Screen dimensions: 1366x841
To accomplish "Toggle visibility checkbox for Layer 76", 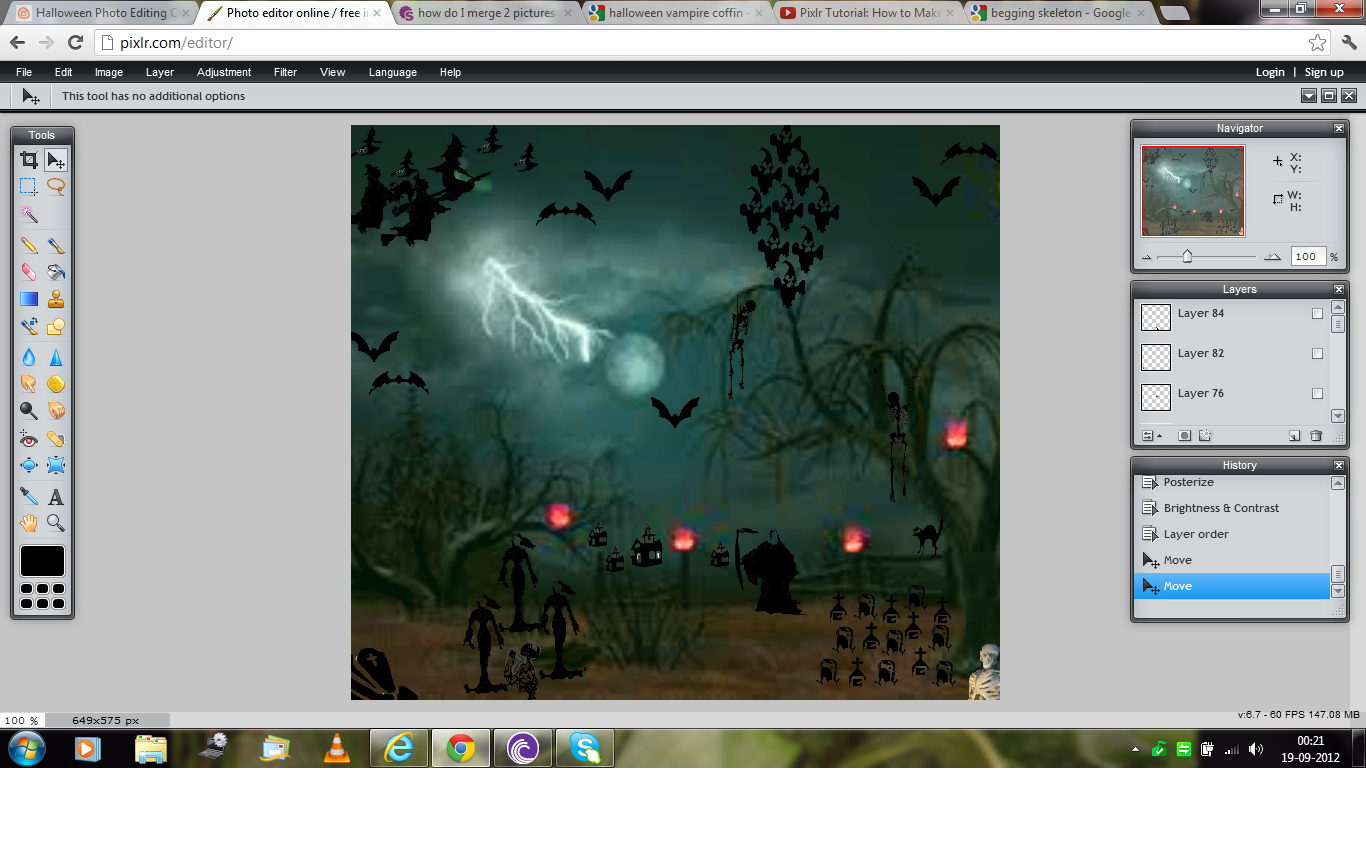I will (1317, 393).
